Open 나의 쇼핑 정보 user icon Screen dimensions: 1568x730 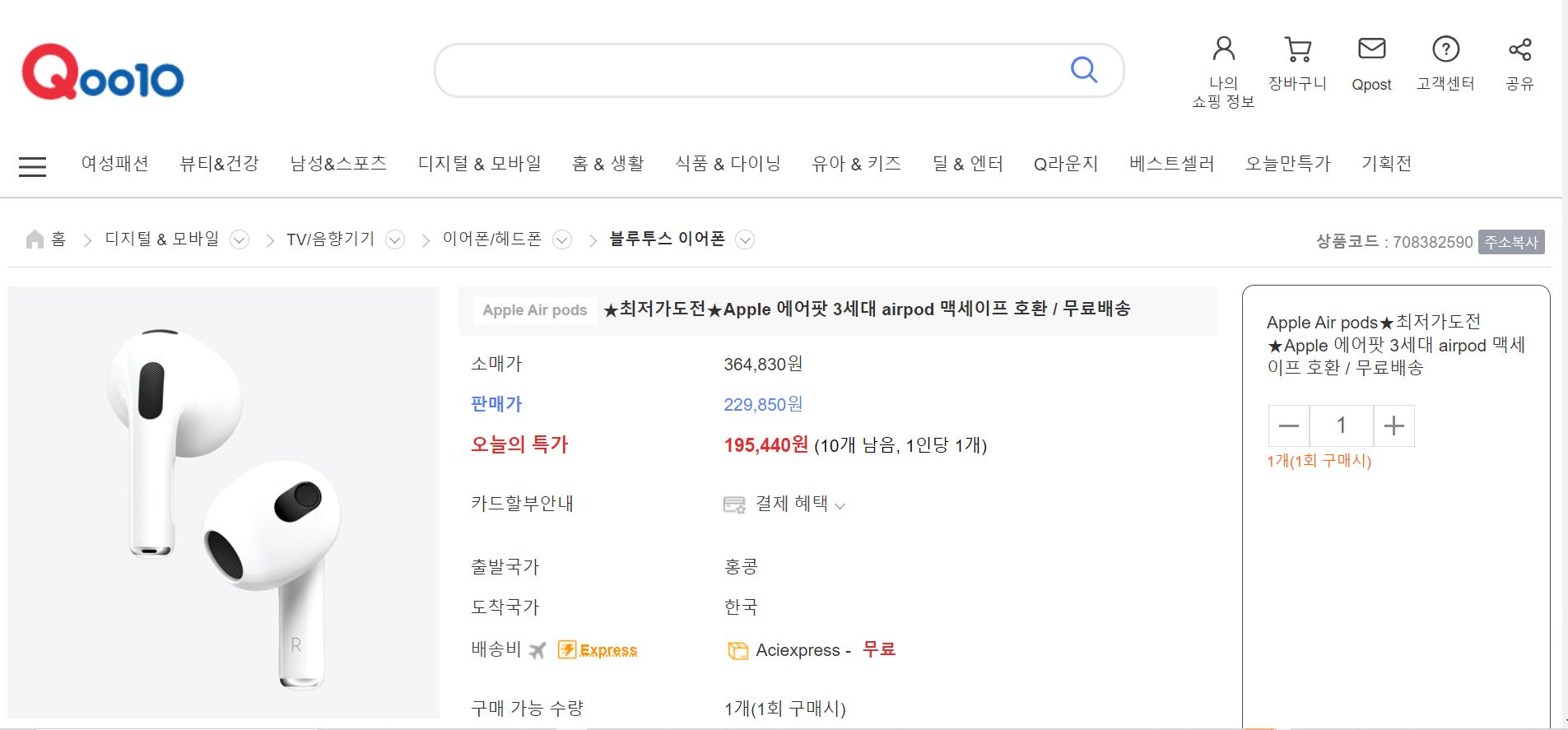pos(1223,49)
